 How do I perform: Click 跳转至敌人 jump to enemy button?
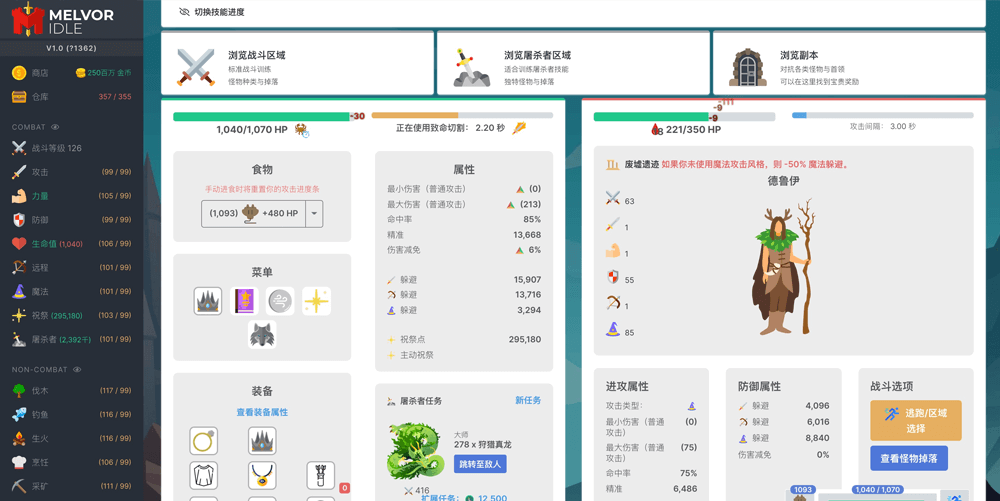pyautogui.click(x=480, y=463)
